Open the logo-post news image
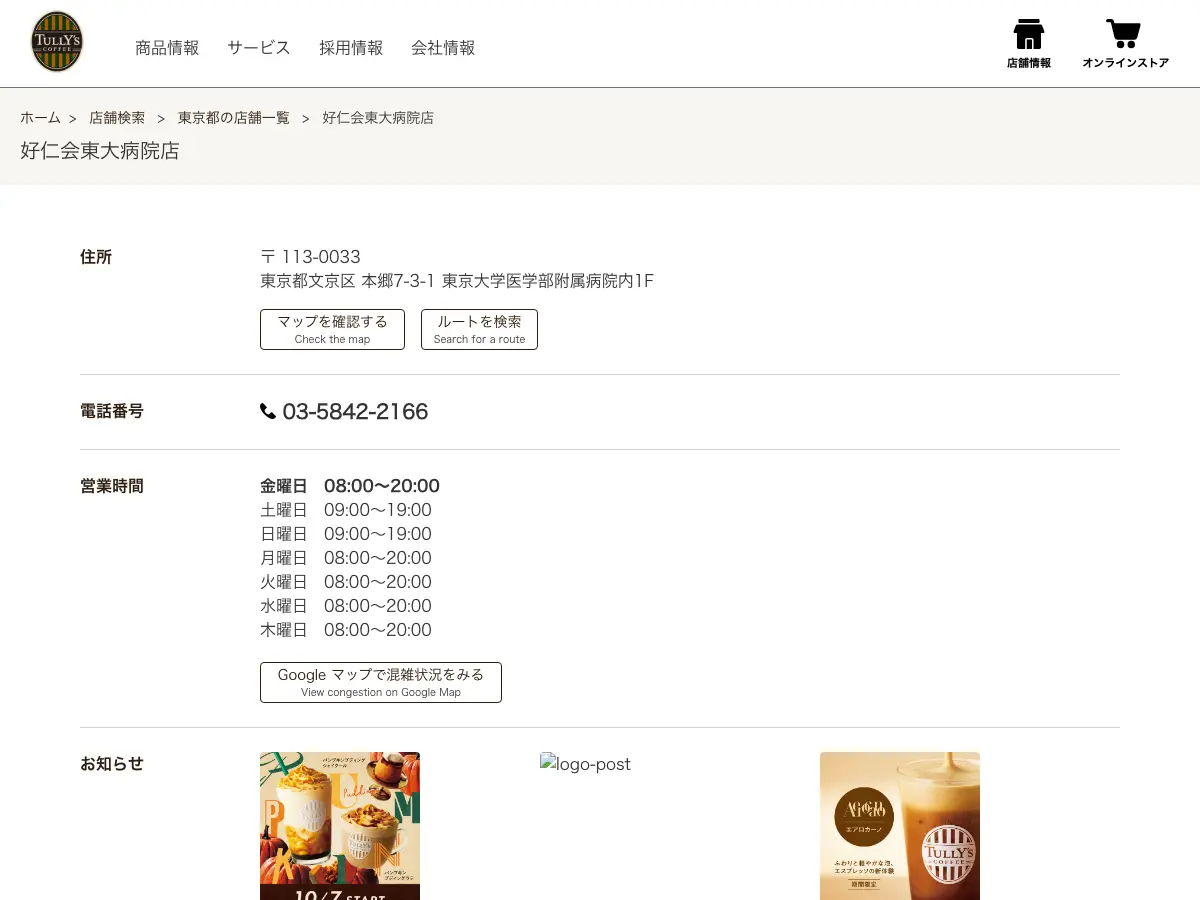Screen dimensions: 1200x900 coord(586,764)
